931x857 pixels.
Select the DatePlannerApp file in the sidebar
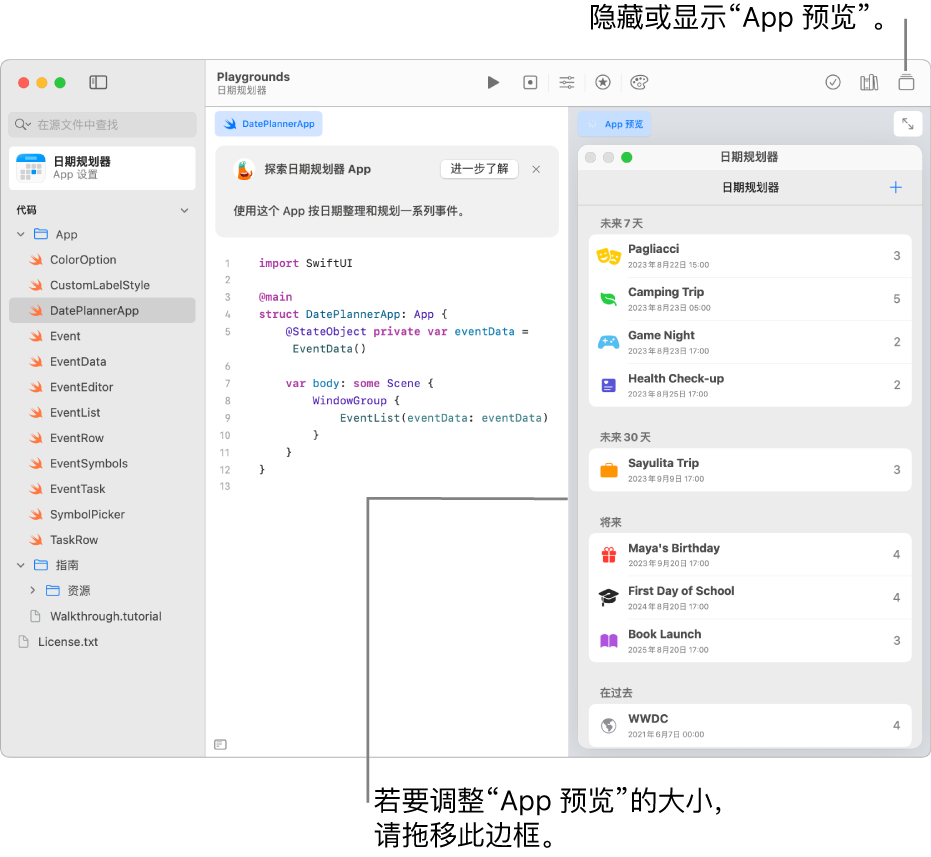pos(102,311)
